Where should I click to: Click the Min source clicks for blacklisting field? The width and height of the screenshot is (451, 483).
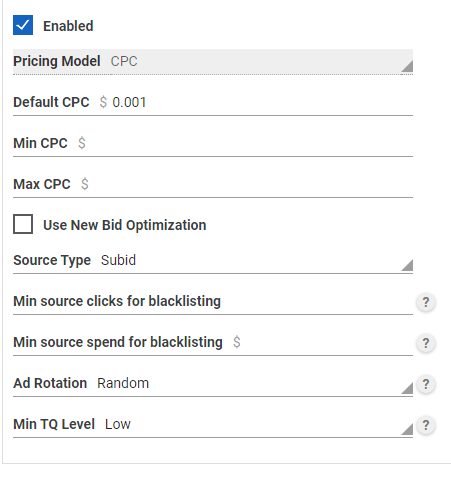[x=213, y=302]
